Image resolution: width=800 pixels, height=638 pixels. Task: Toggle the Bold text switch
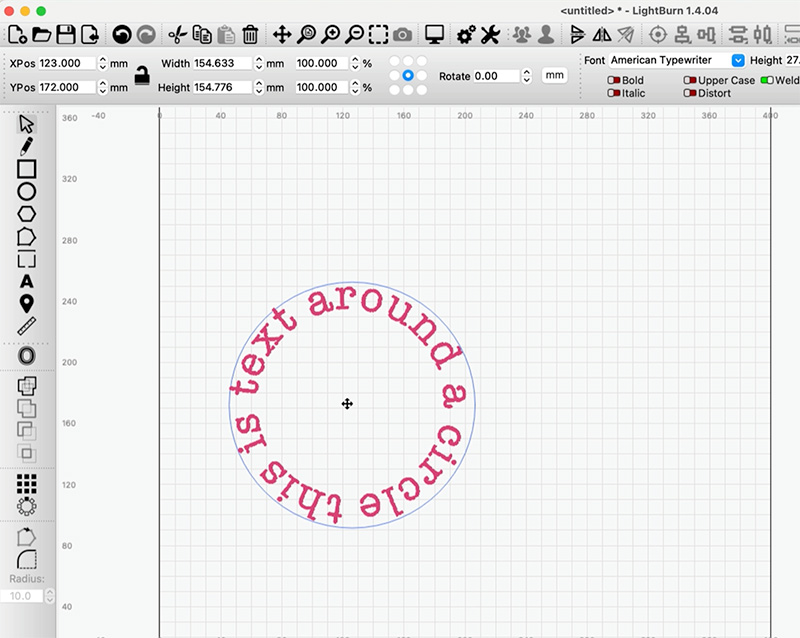614,80
